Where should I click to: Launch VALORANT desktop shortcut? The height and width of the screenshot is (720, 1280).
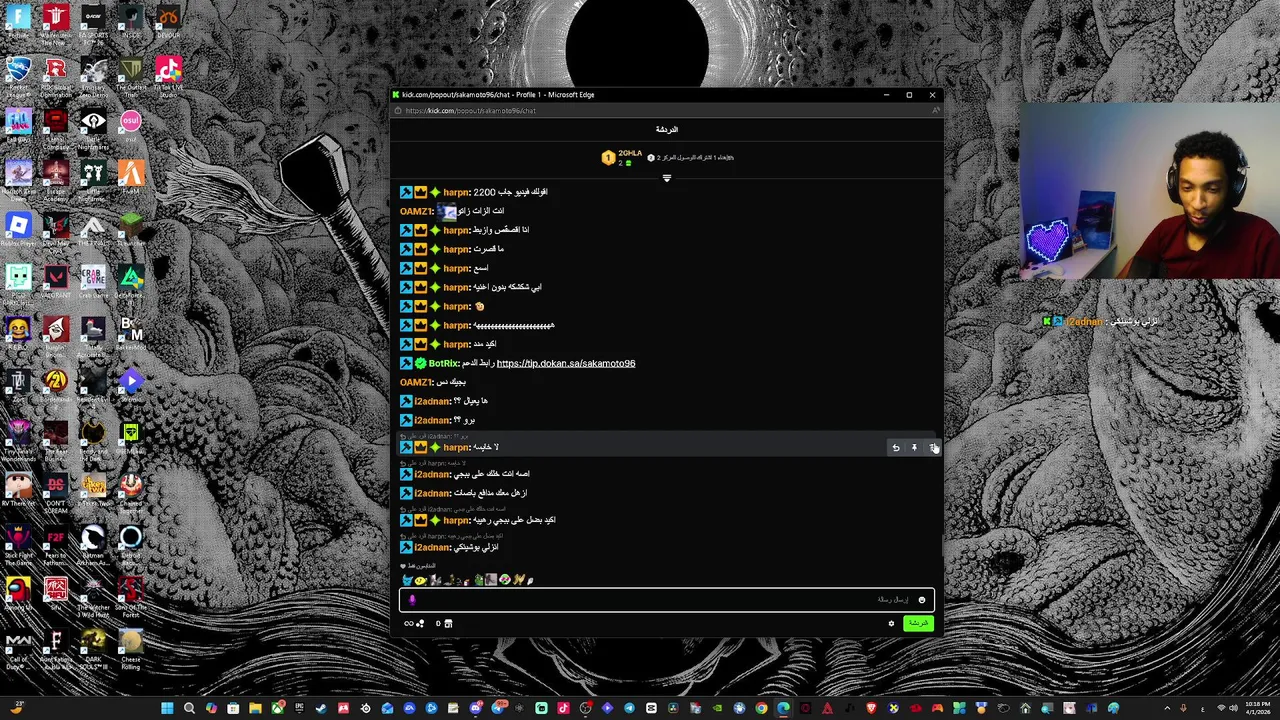pos(56,283)
